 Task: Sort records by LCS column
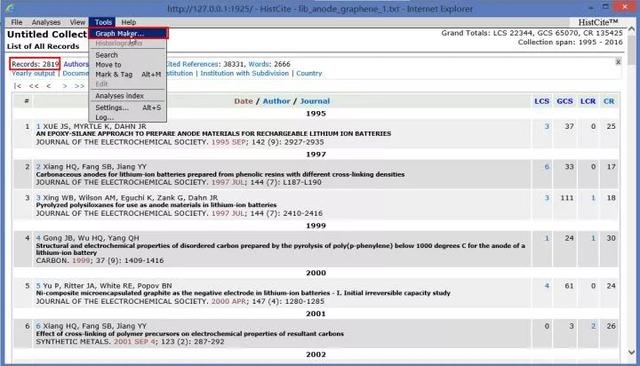(x=542, y=101)
